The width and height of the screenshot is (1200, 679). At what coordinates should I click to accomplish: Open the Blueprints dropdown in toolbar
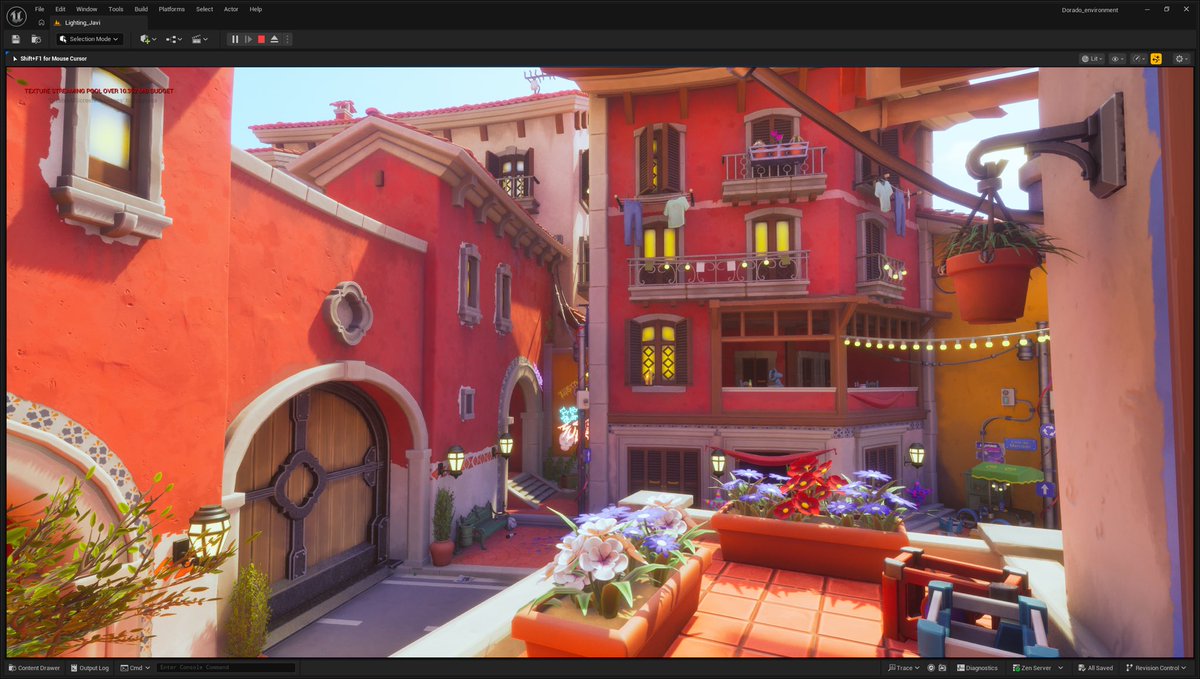[x=173, y=39]
